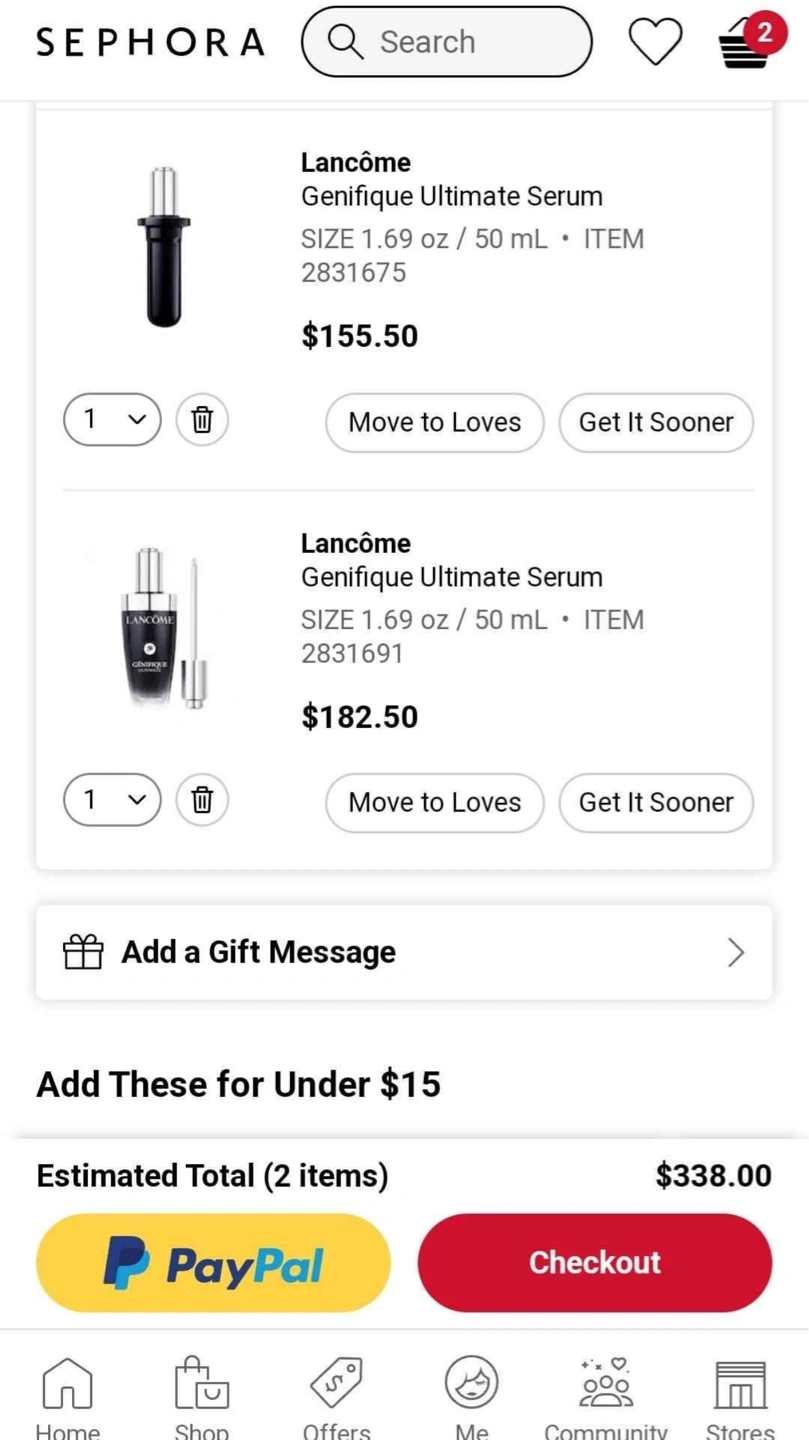Pay with the PayPal button
Viewport: 809px width, 1440px height.
(213, 1263)
